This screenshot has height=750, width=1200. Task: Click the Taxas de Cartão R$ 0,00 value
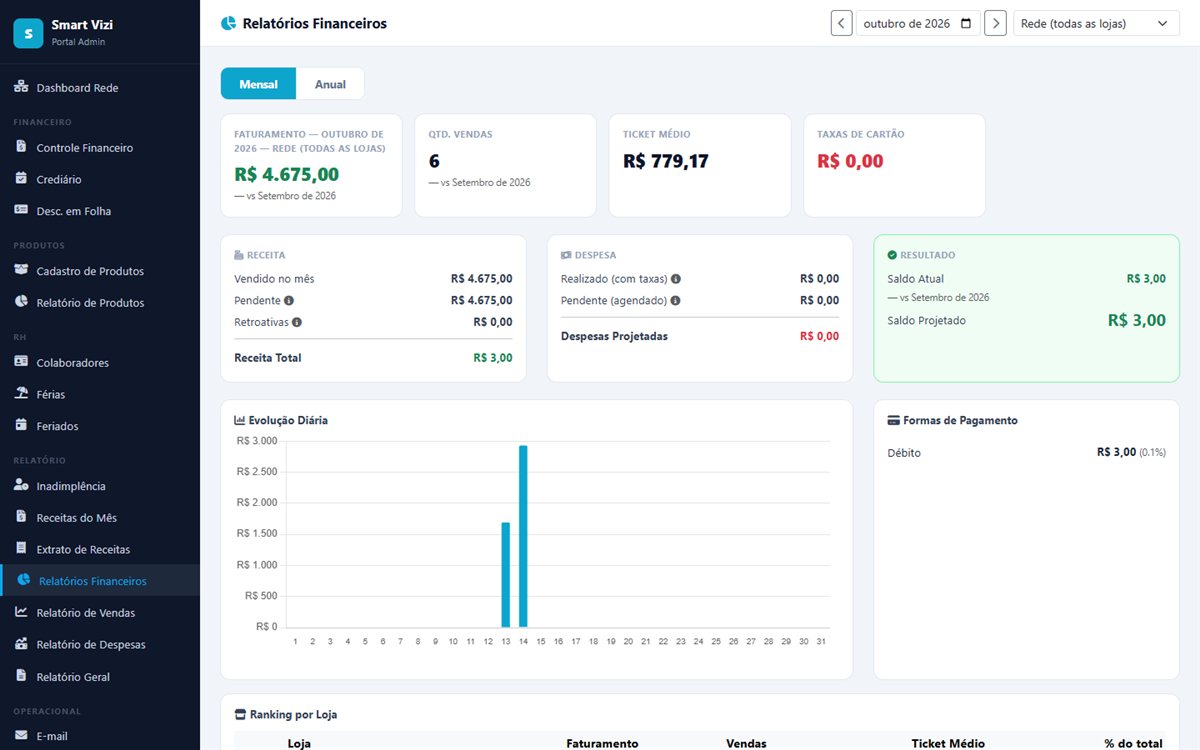pos(850,161)
